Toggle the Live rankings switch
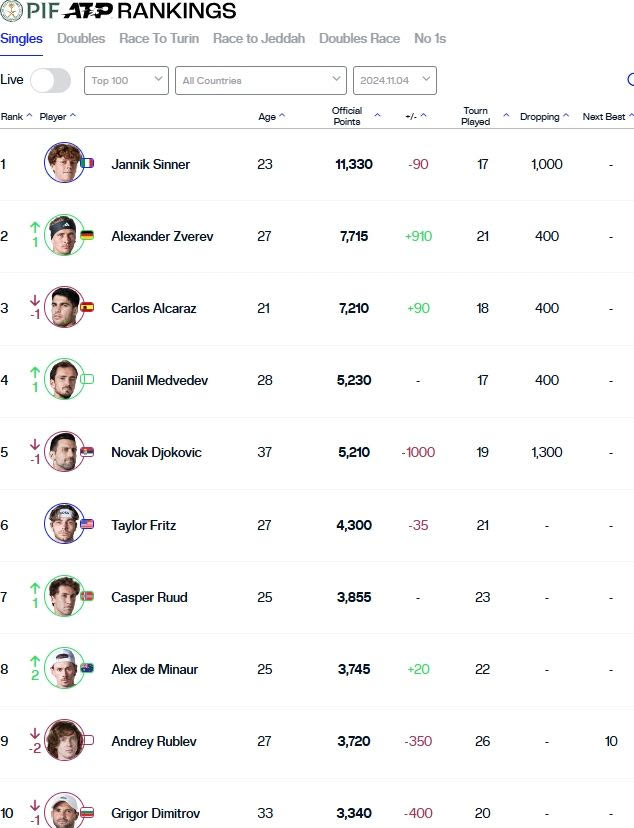Viewport: 634px width, 828px height. [50, 80]
